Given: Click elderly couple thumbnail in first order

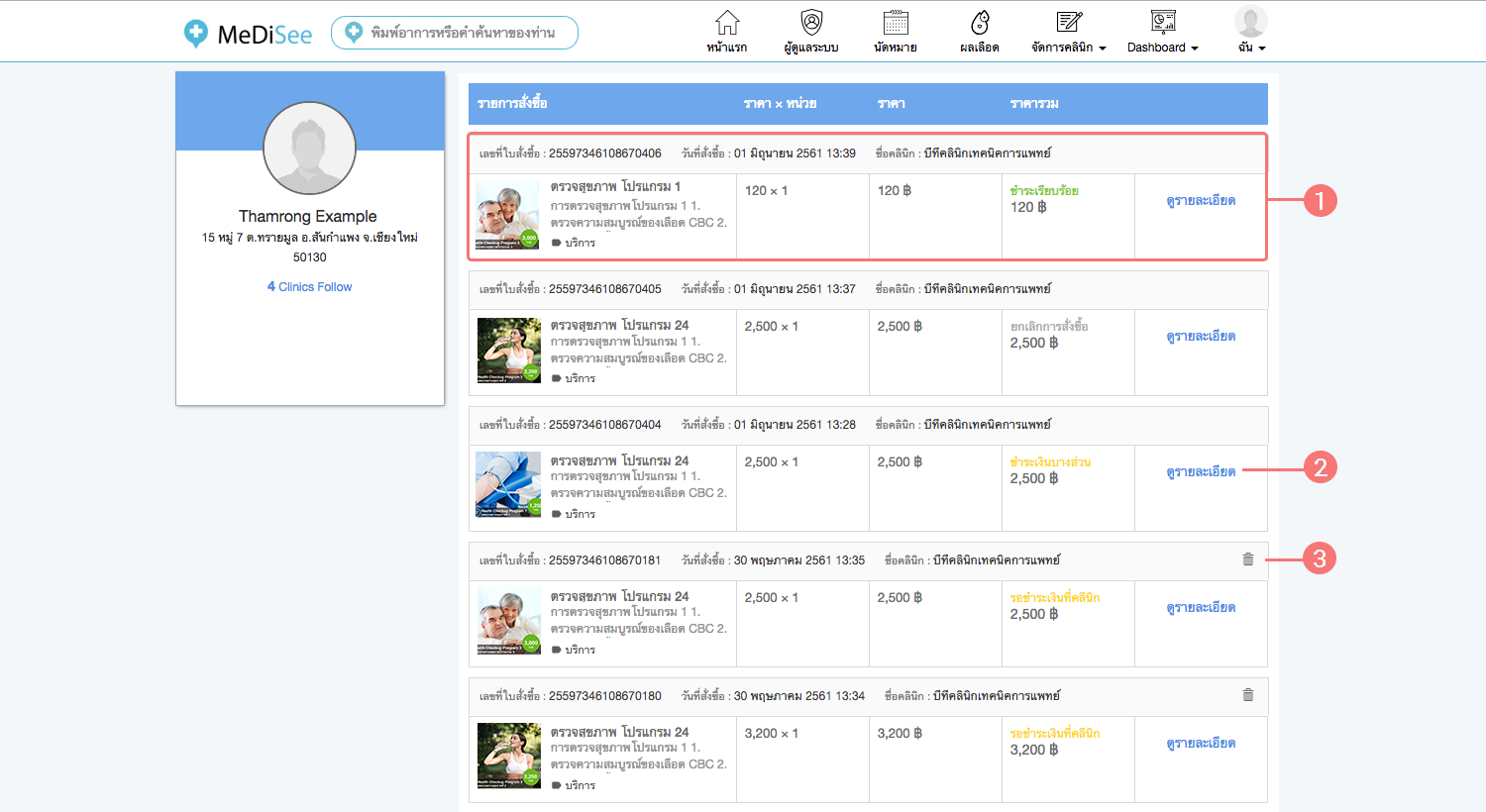Looking at the screenshot, I should point(508,214).
